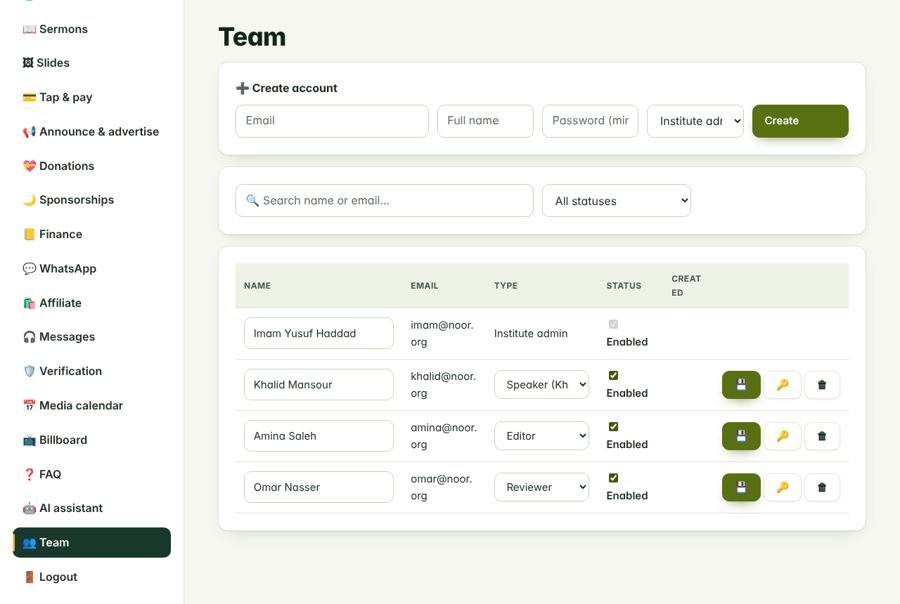This screenshot has width=900, height=604.
Task: Toggle Enabled checkbox for Omar Nasser
Action: (x=613, y=478)
